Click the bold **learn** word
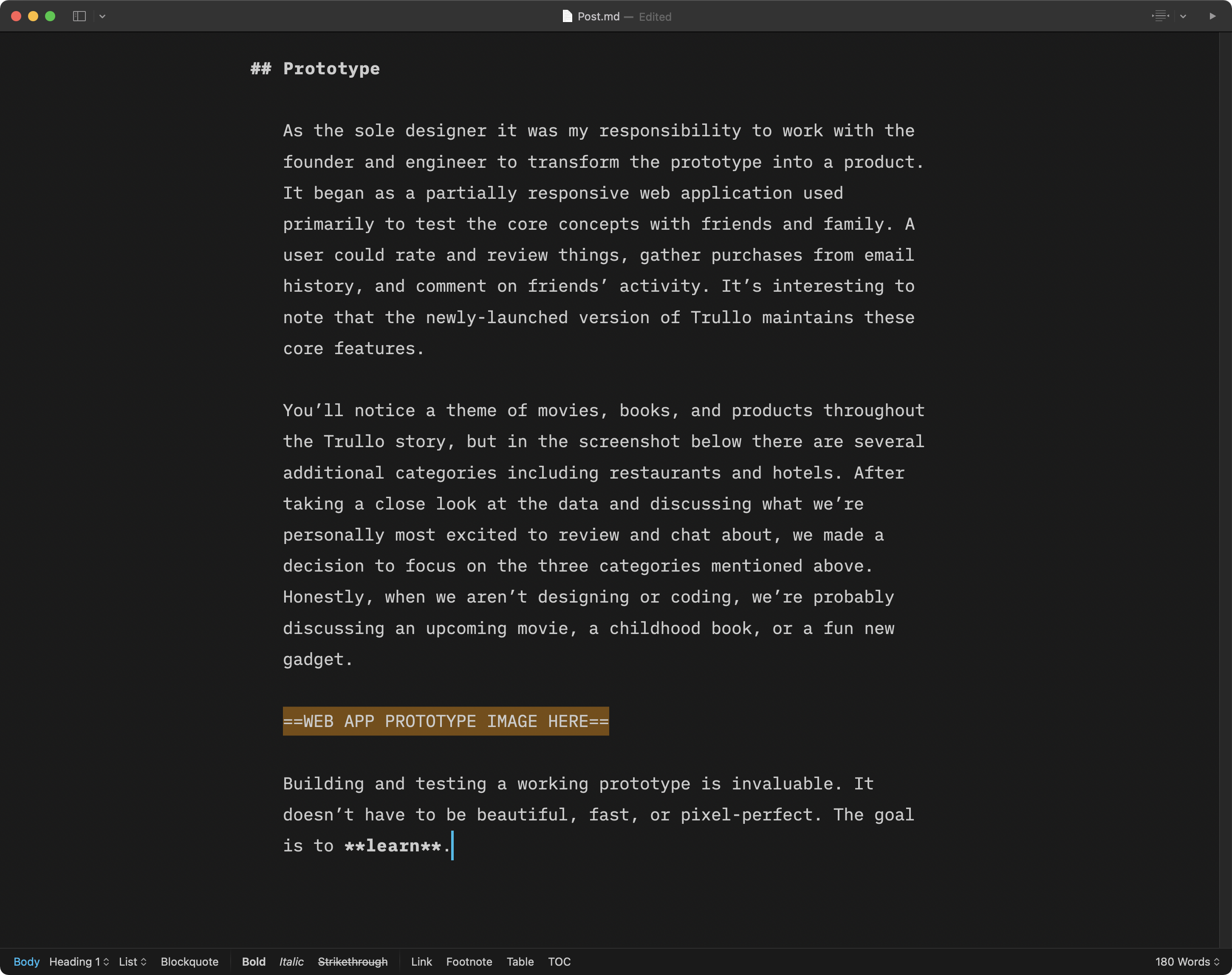Image resolution: width=1232 pixels, height=975 pixels. [393, 845]
